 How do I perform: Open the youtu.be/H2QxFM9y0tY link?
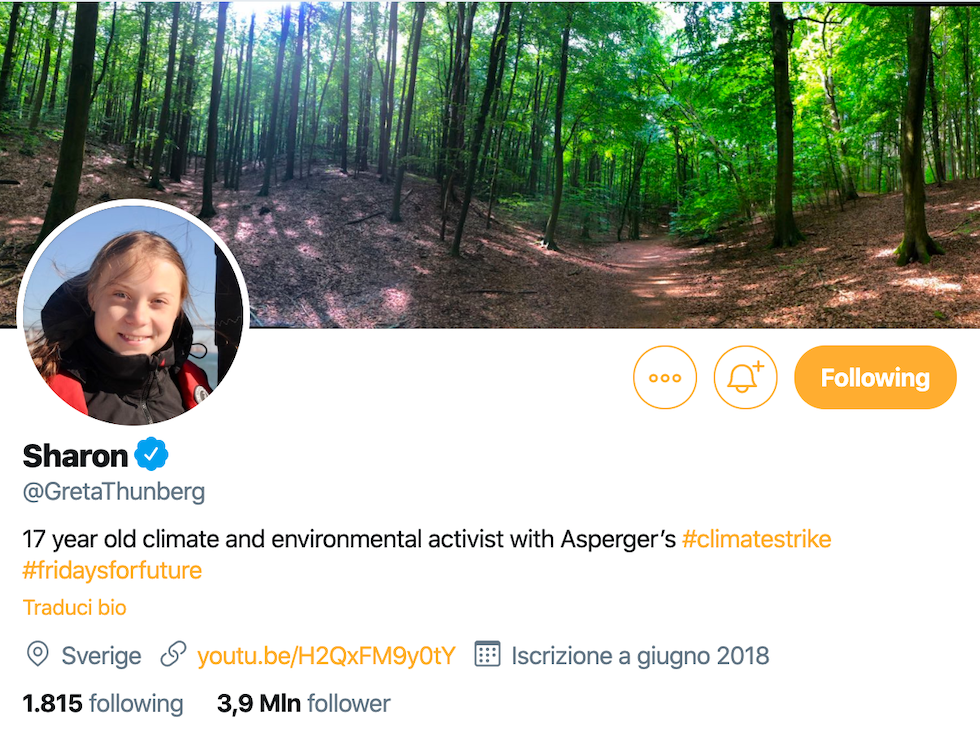(x=326, y=656)
